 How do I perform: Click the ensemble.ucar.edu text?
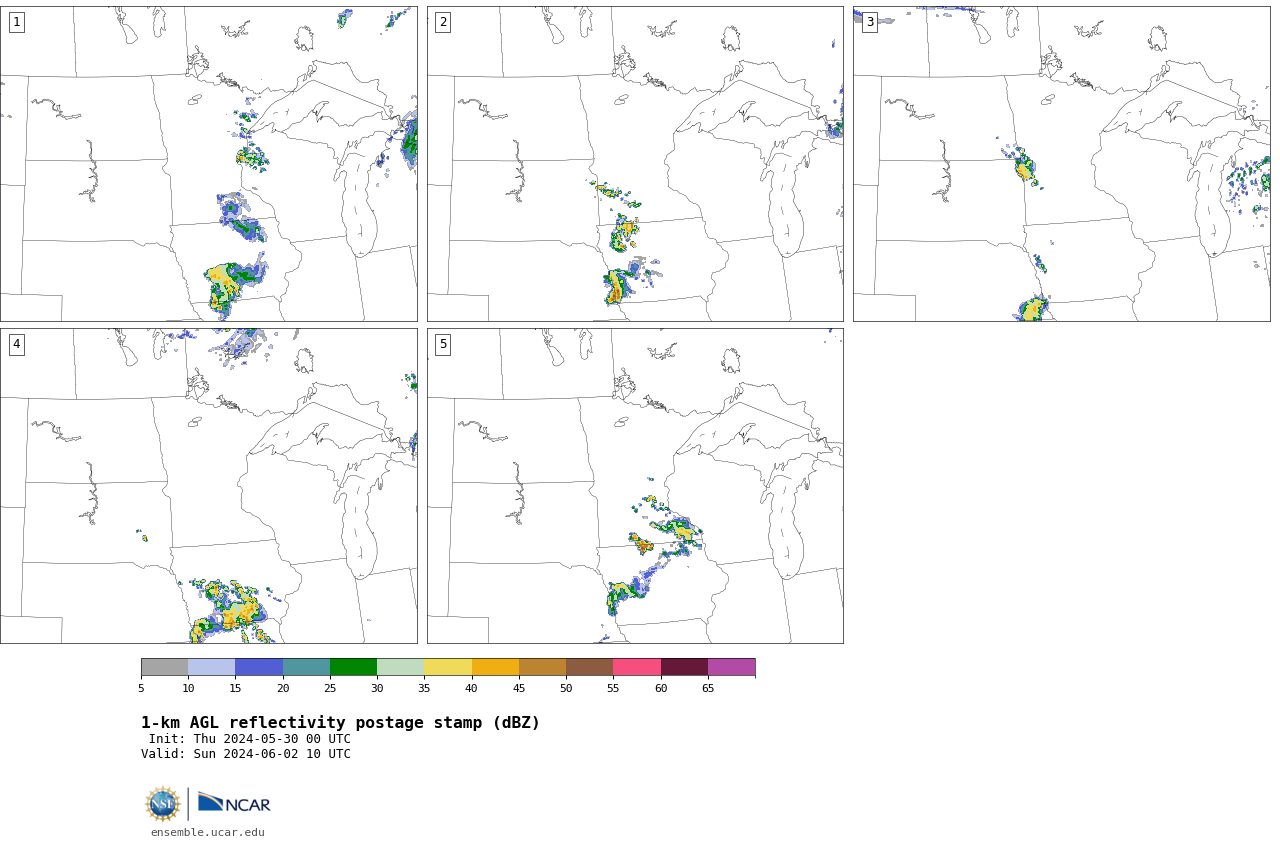point(208,832)
